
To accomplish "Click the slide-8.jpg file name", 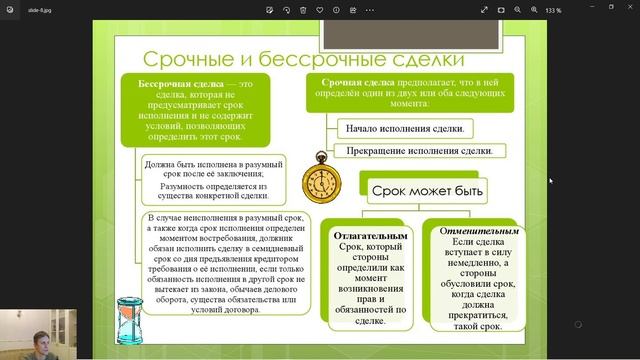I will pos(40,10).
